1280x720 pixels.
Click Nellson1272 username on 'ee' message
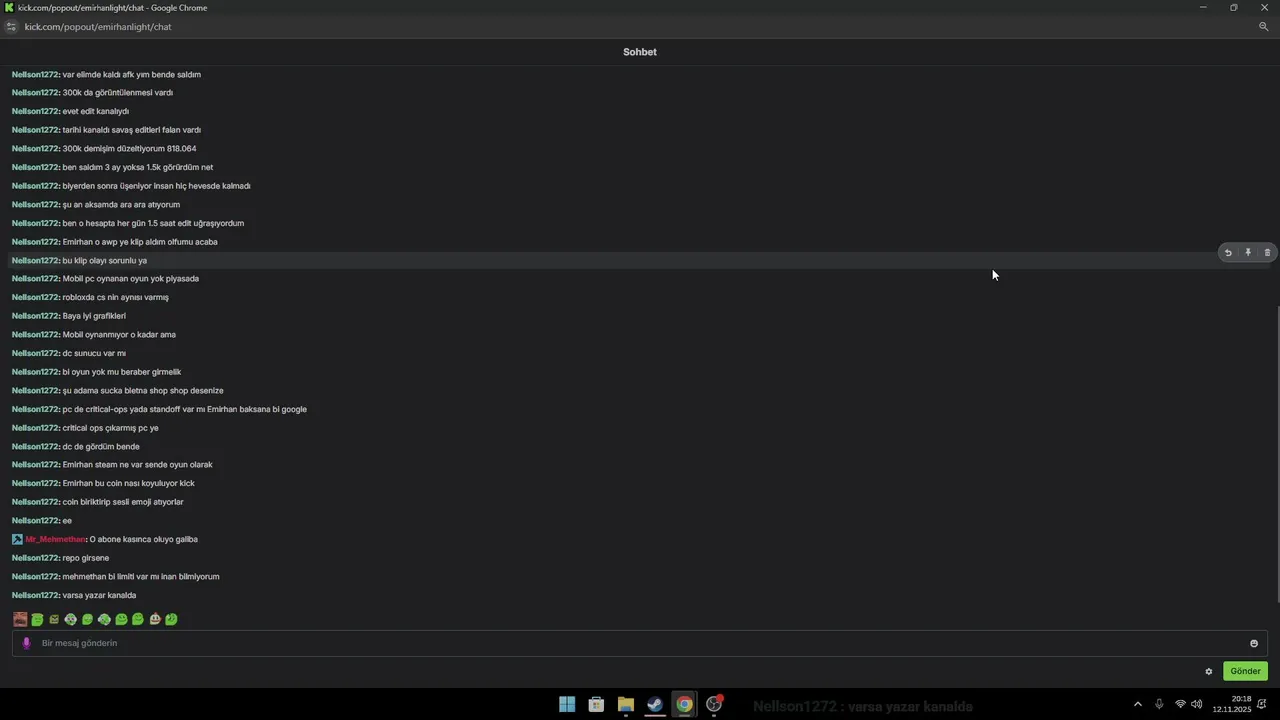coord(35,521)
